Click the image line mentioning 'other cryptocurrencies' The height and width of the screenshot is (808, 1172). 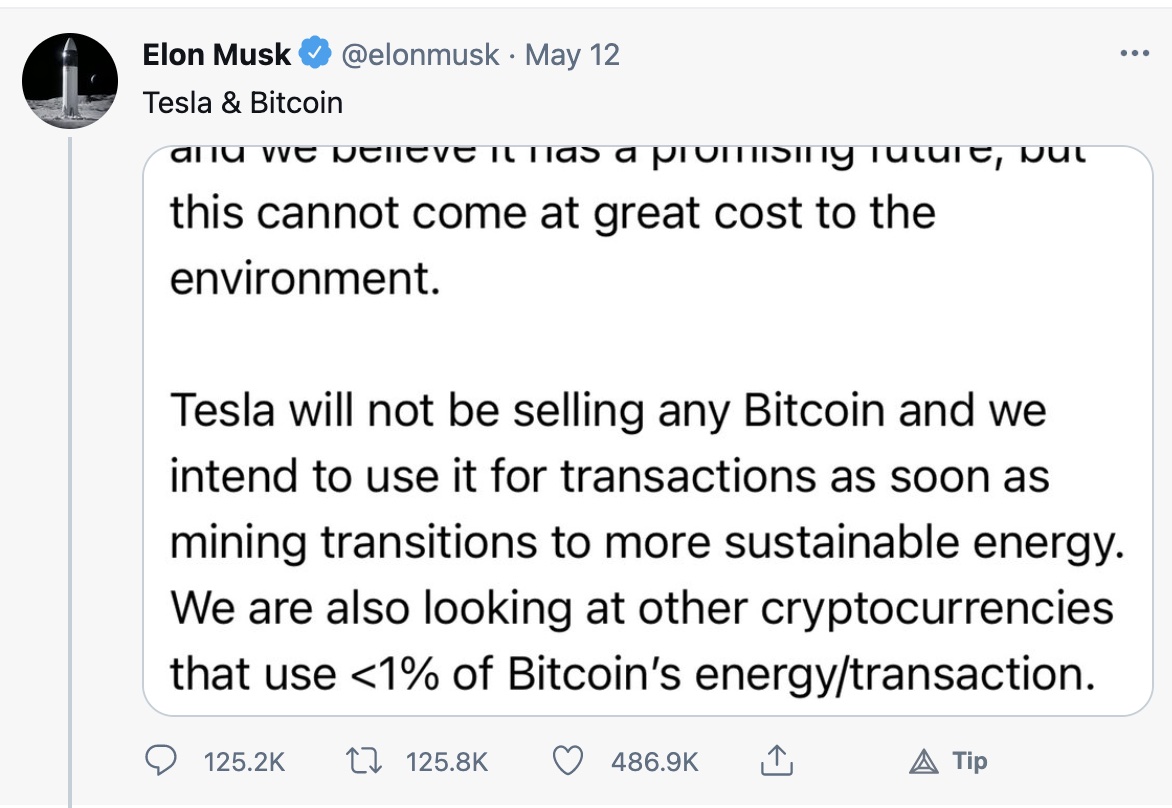click(642, 608)
